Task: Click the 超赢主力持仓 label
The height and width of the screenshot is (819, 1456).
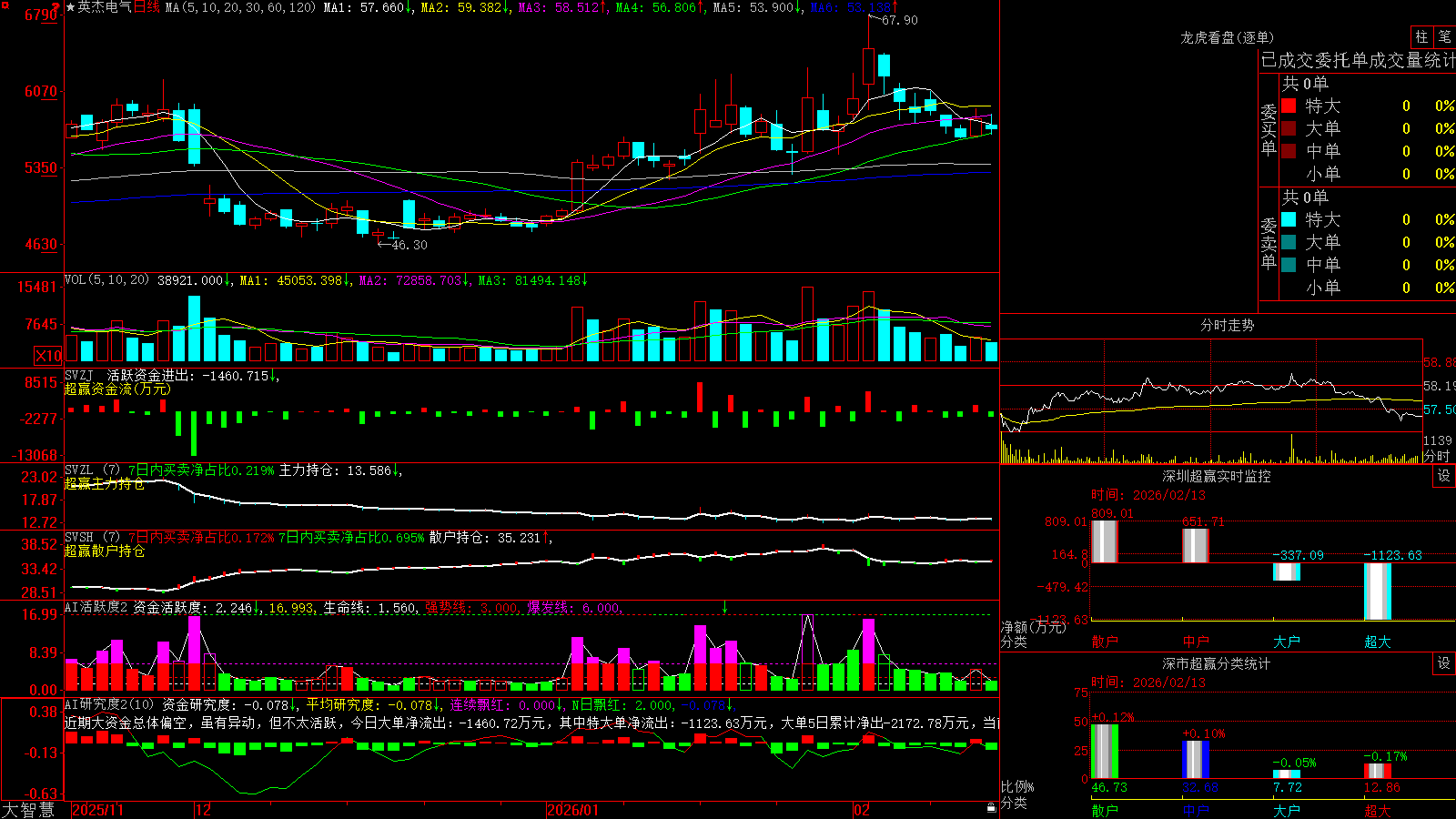Action: (105, 483)
